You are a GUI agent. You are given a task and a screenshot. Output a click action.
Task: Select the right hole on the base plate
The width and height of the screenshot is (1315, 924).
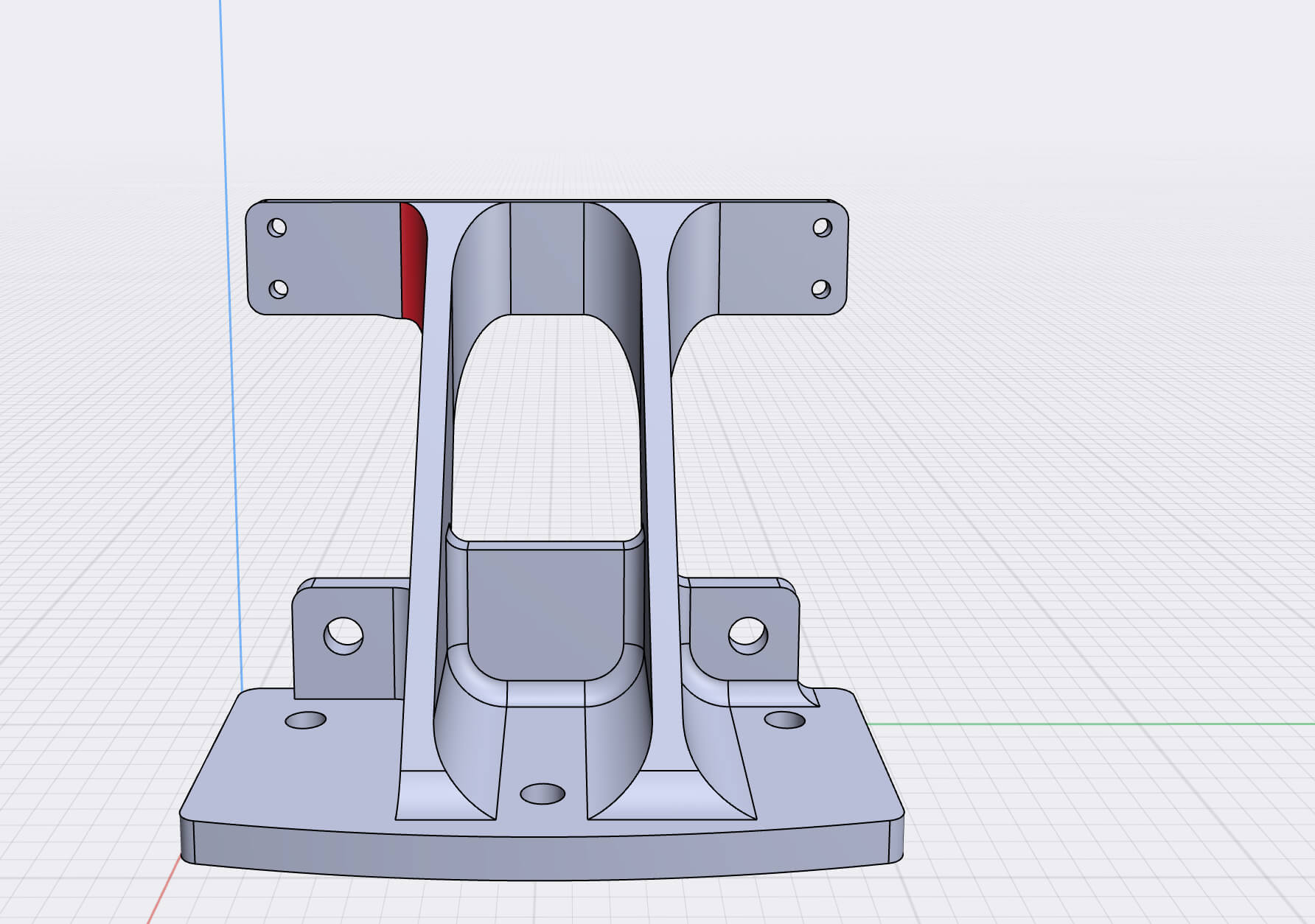pos(785,719)
